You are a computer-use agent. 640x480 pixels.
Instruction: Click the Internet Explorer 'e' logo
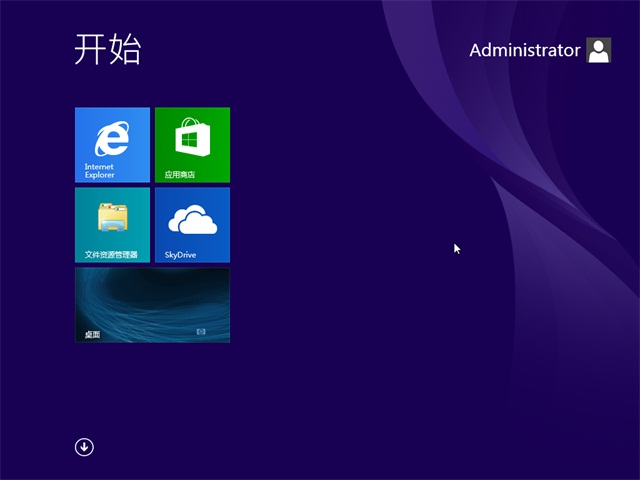point(112,137)
